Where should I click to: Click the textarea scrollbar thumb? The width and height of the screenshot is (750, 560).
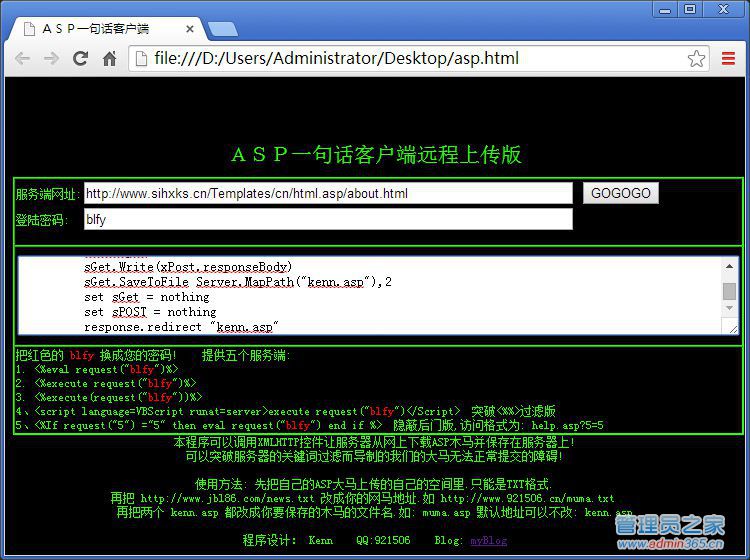[729, 291]
